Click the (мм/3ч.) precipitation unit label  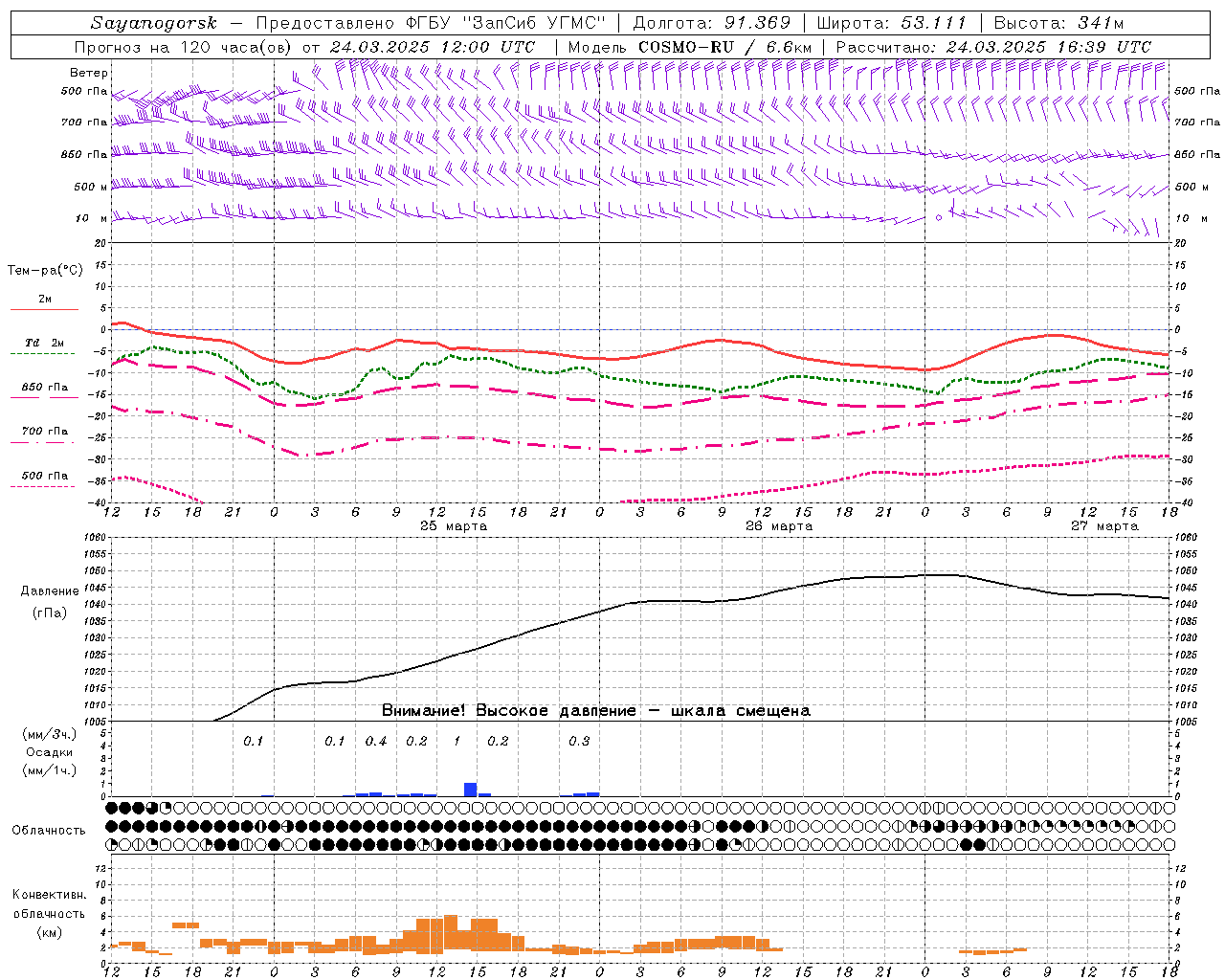(50, 734)
